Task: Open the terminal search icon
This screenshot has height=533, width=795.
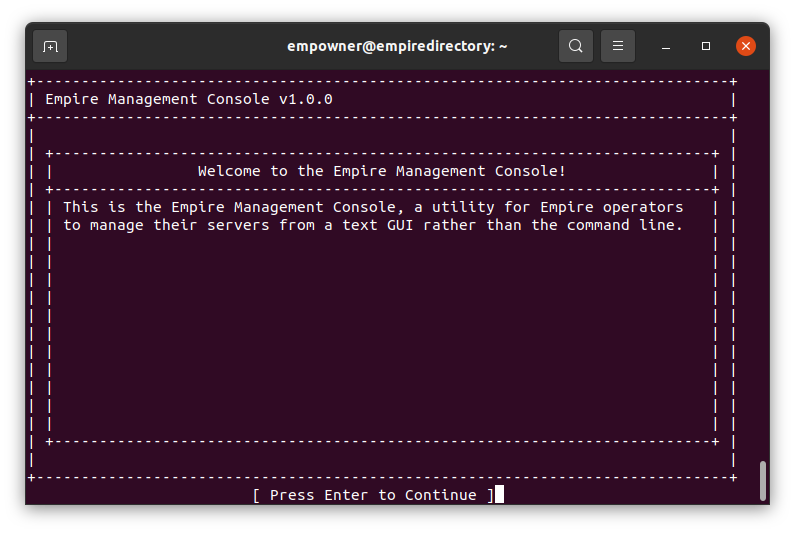Action: click(575, 46)
